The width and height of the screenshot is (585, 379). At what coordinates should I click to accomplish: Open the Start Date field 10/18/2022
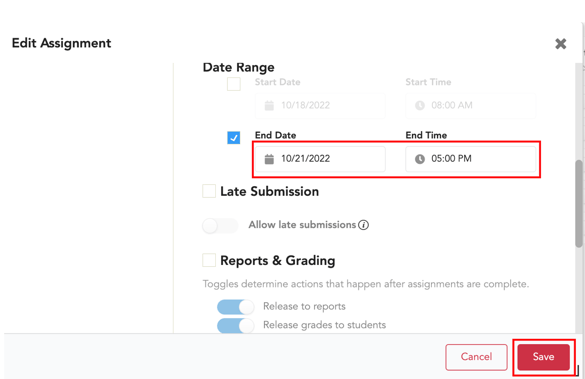(320, 106)
